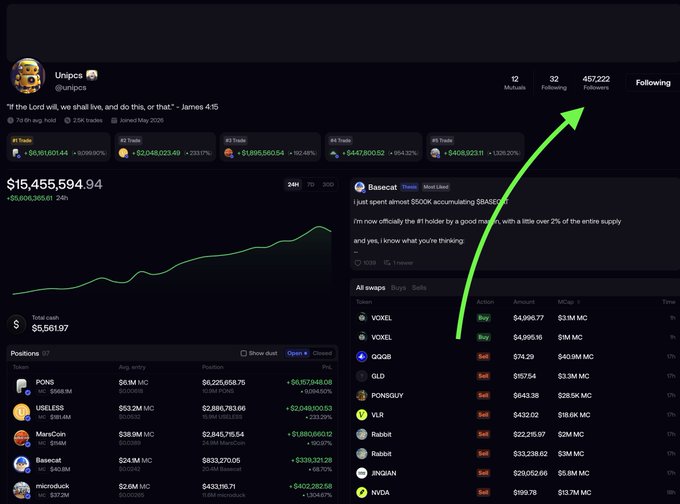Screen dimensions: 680x504
Task: Click the GLD swap amount $157.54
Action: 525,376
